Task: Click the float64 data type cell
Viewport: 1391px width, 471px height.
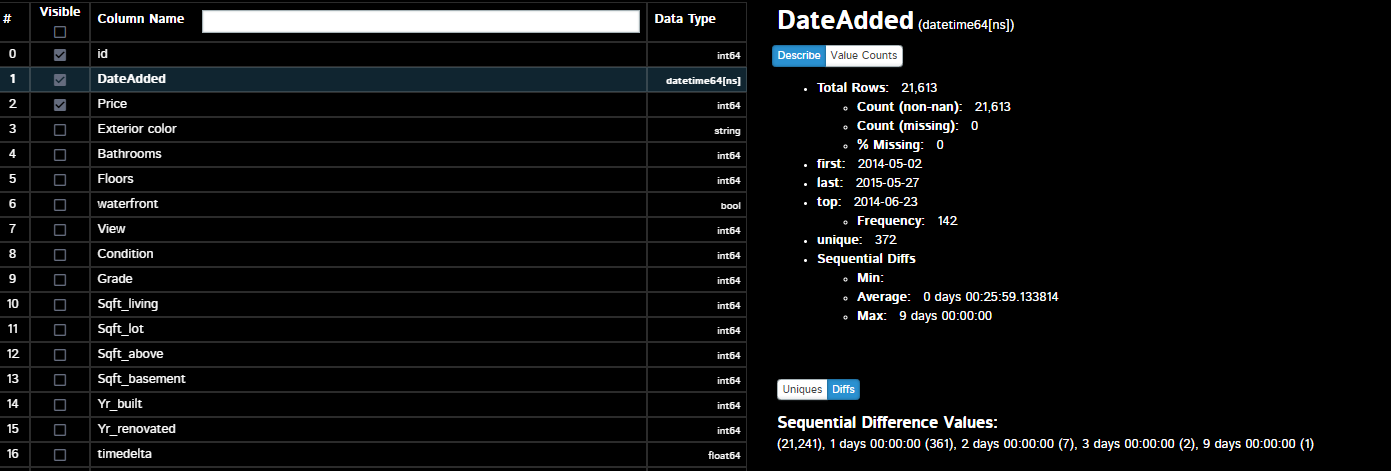Action: pos(724,456)
